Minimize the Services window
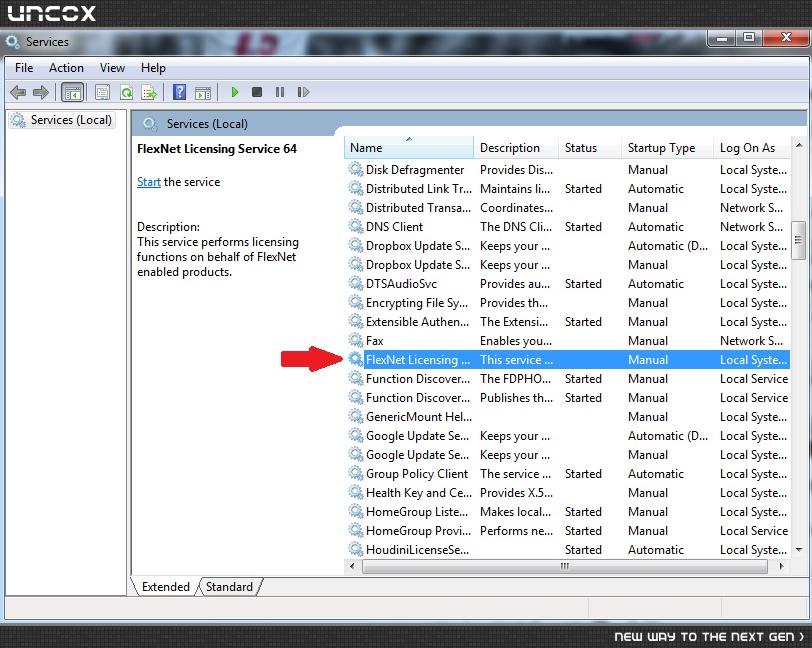The width and height of the screenshot is (812, 648). (x=722, y=38)
